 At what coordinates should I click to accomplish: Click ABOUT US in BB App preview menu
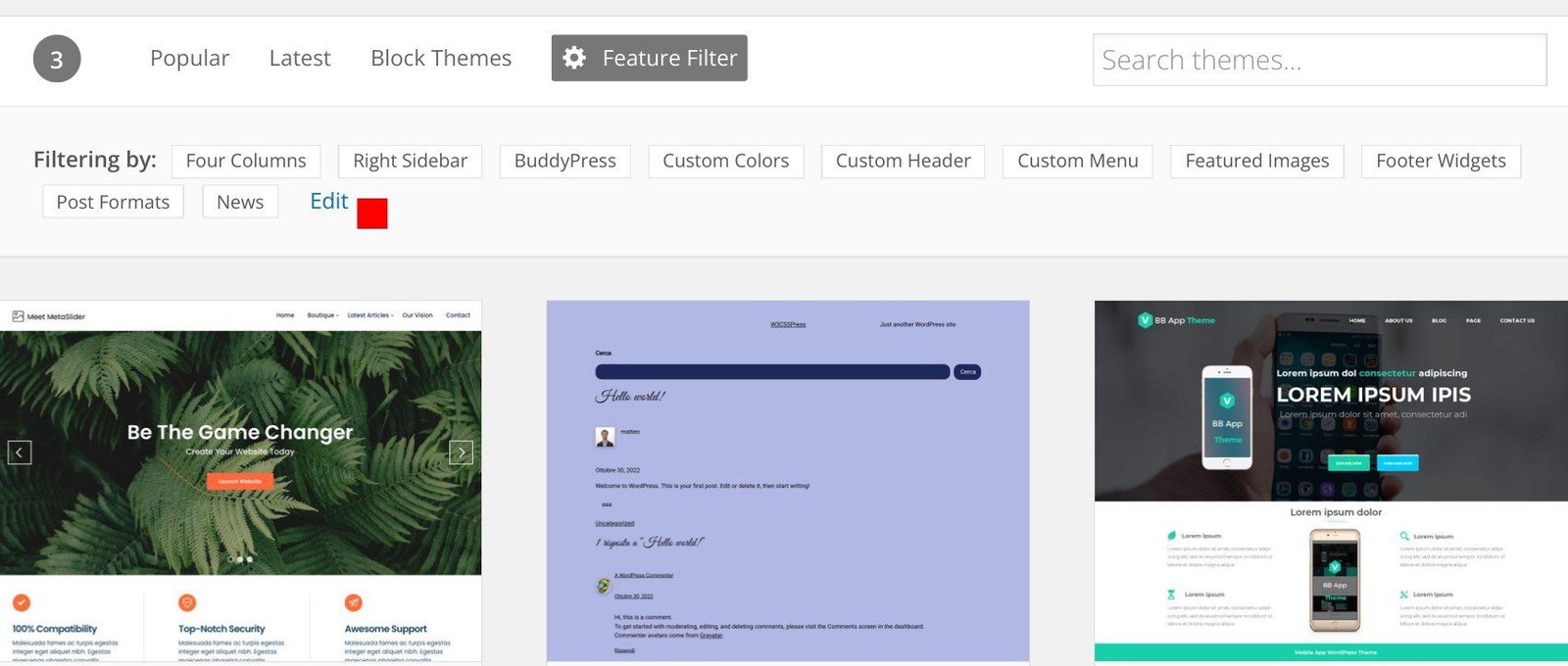tap(1398, 320)
